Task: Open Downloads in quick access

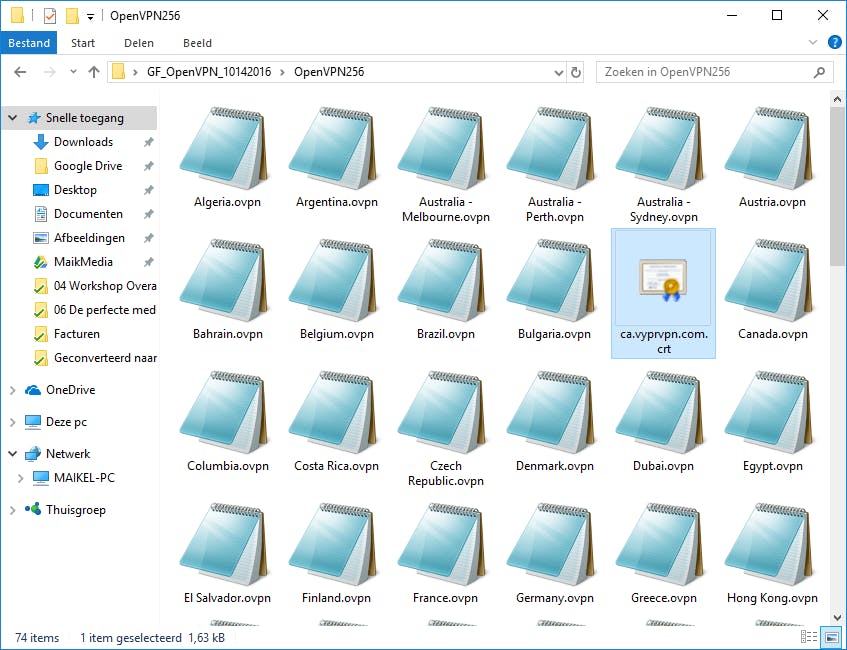Action: pyautogui.click(x=83, y=142)
